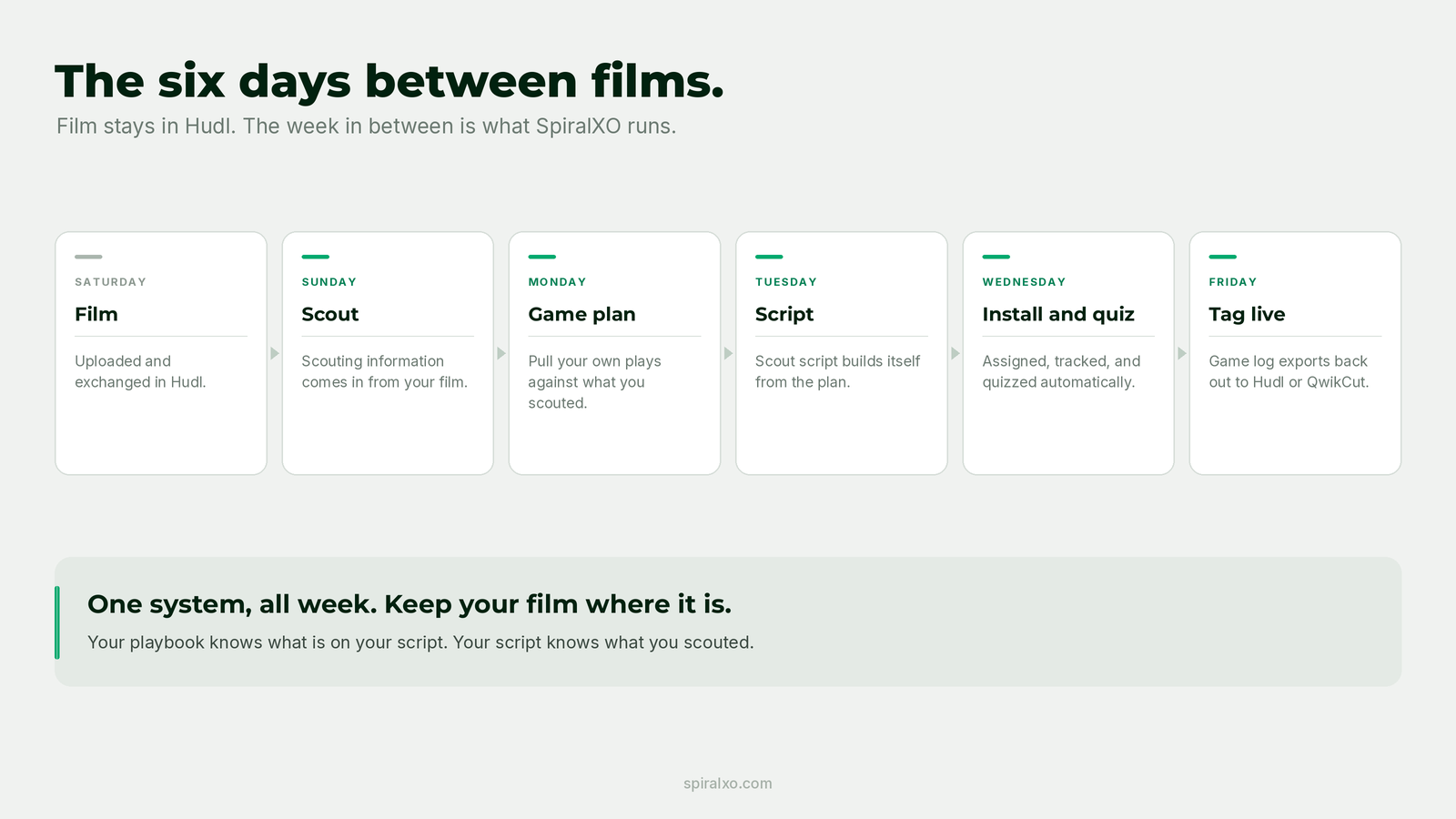Image resolution: width=1456 pixels, height=819 pixels.
Task: Click the subtitle 'Film stays in Hudl. The week in between...'
Action: click(x=366, y=126)
